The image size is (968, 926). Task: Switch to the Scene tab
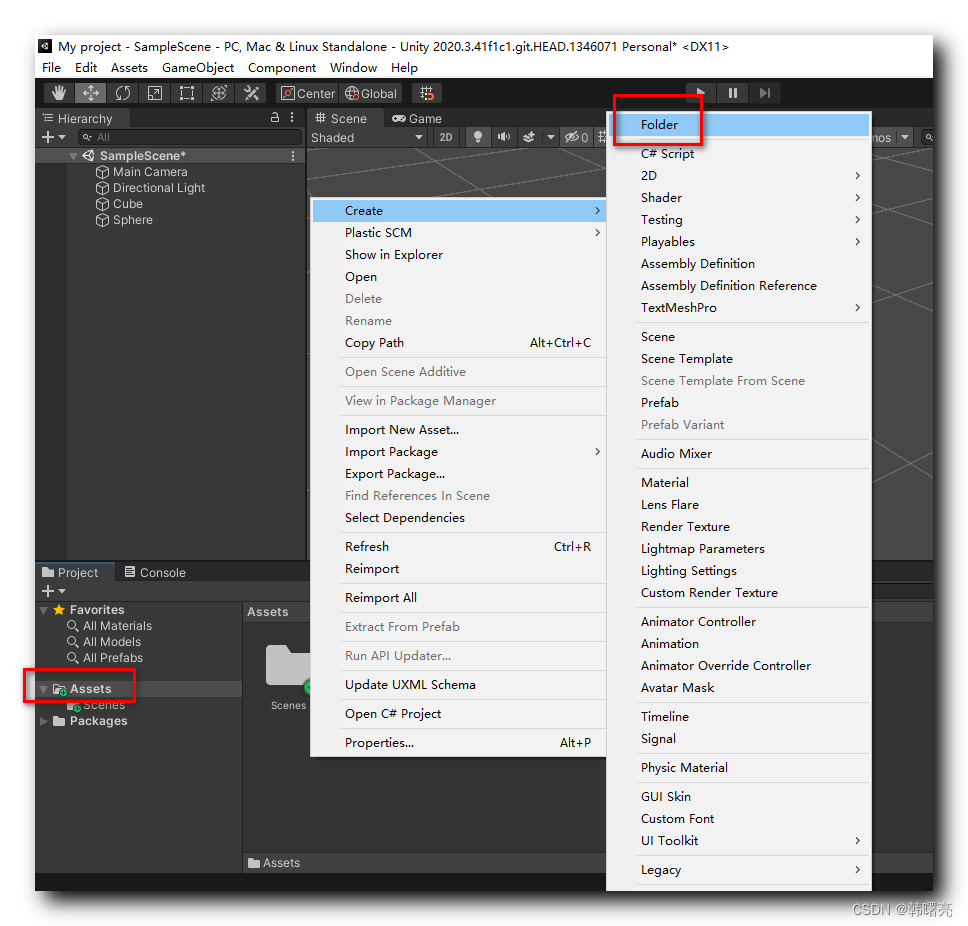click(341, 119)
